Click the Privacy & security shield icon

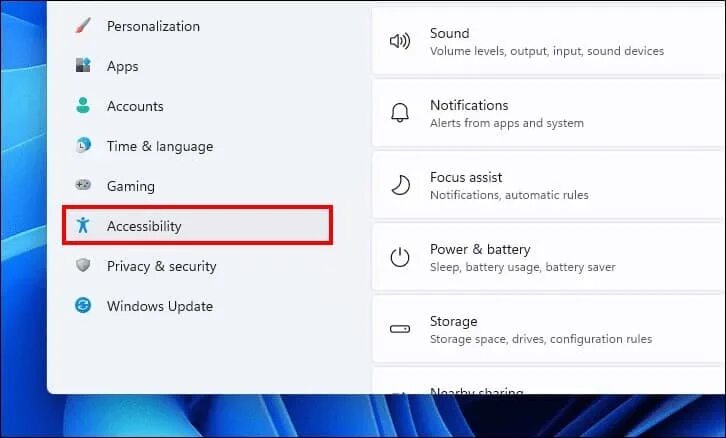tap(83, 265)
